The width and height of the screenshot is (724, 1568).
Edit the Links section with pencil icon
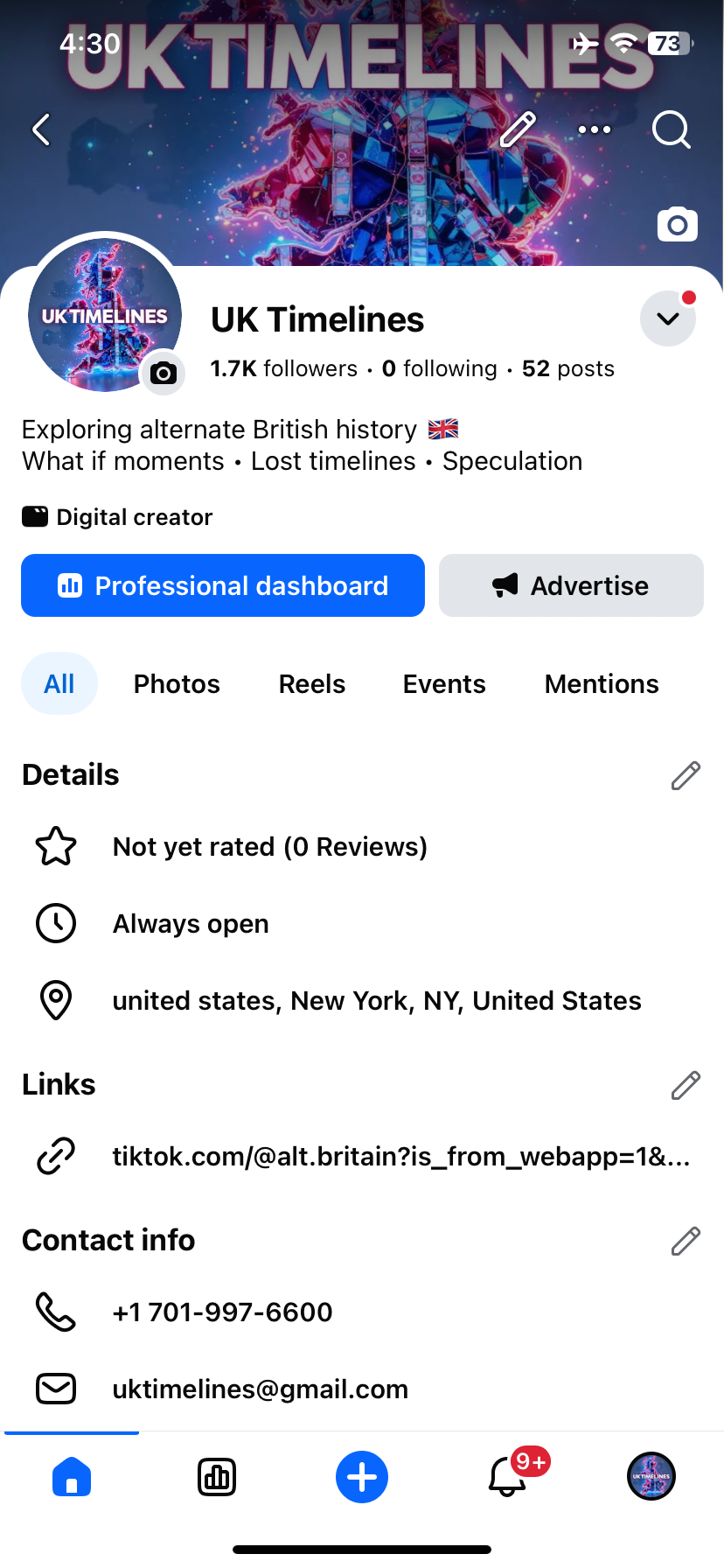coord(686,1085)
